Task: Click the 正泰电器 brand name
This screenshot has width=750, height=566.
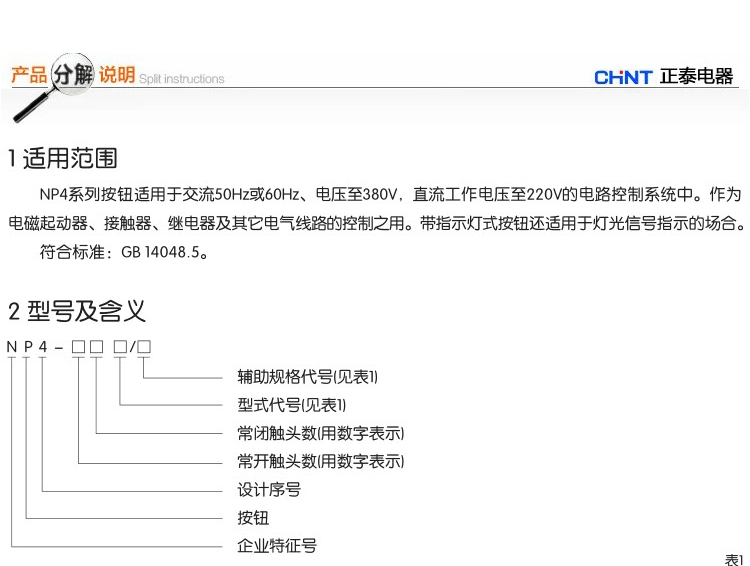Action: click(x=696, y=77)
